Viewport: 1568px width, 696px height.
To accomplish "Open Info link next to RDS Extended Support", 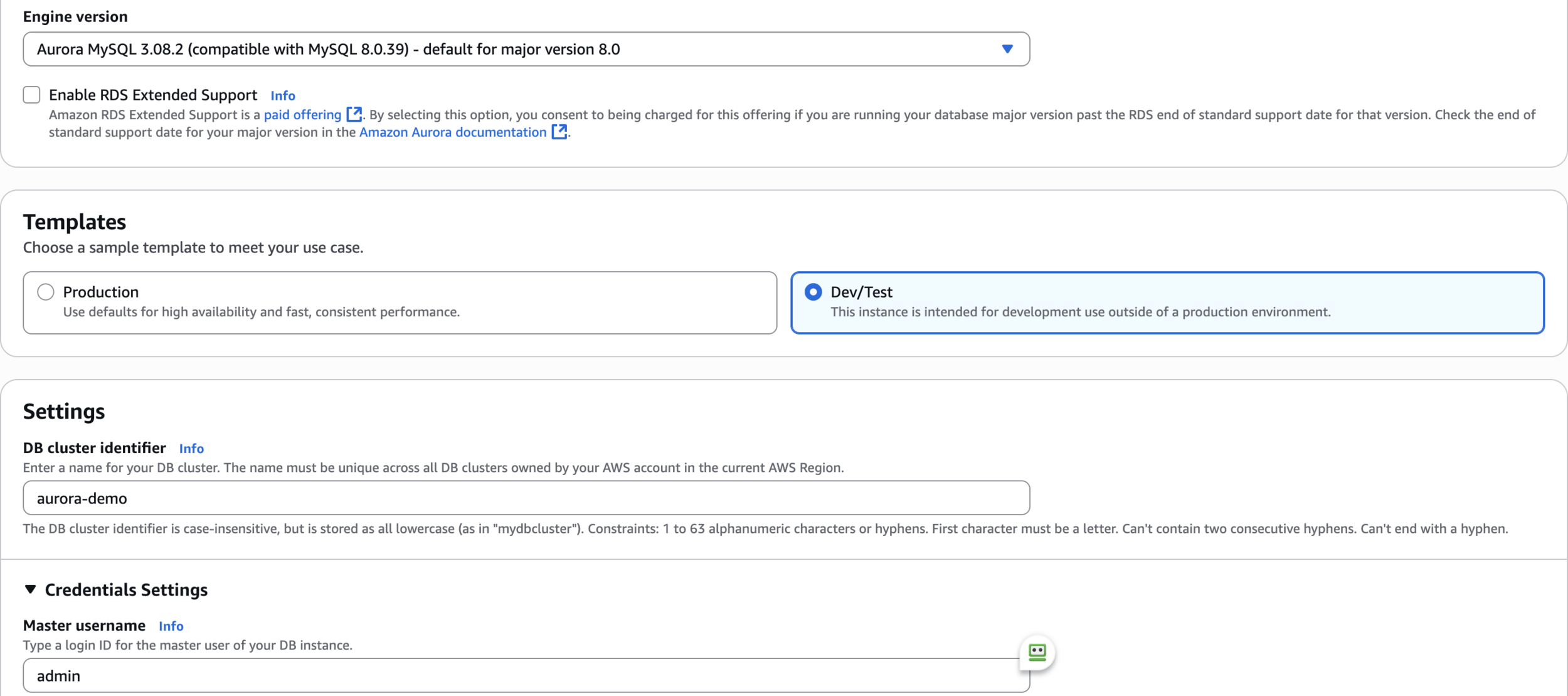I will pyautogui.click(x=283, y=95).
